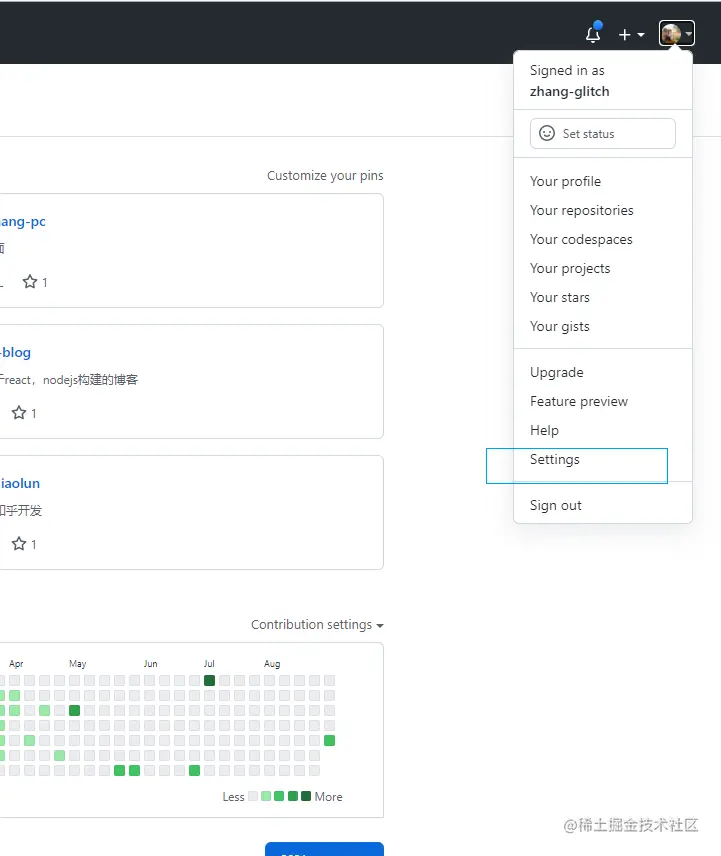Click Customize your pins link

pos(325,176)
